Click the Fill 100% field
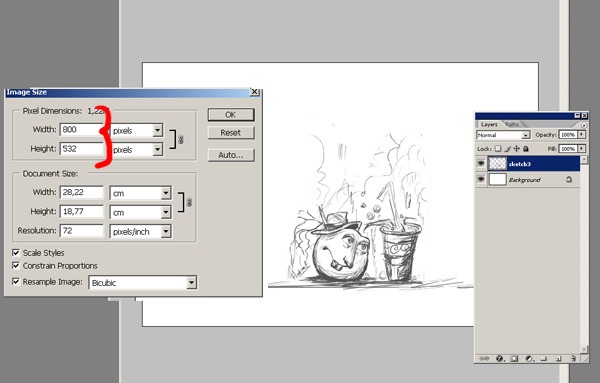Viewport: 600px width, 383px height. (568, 148)
